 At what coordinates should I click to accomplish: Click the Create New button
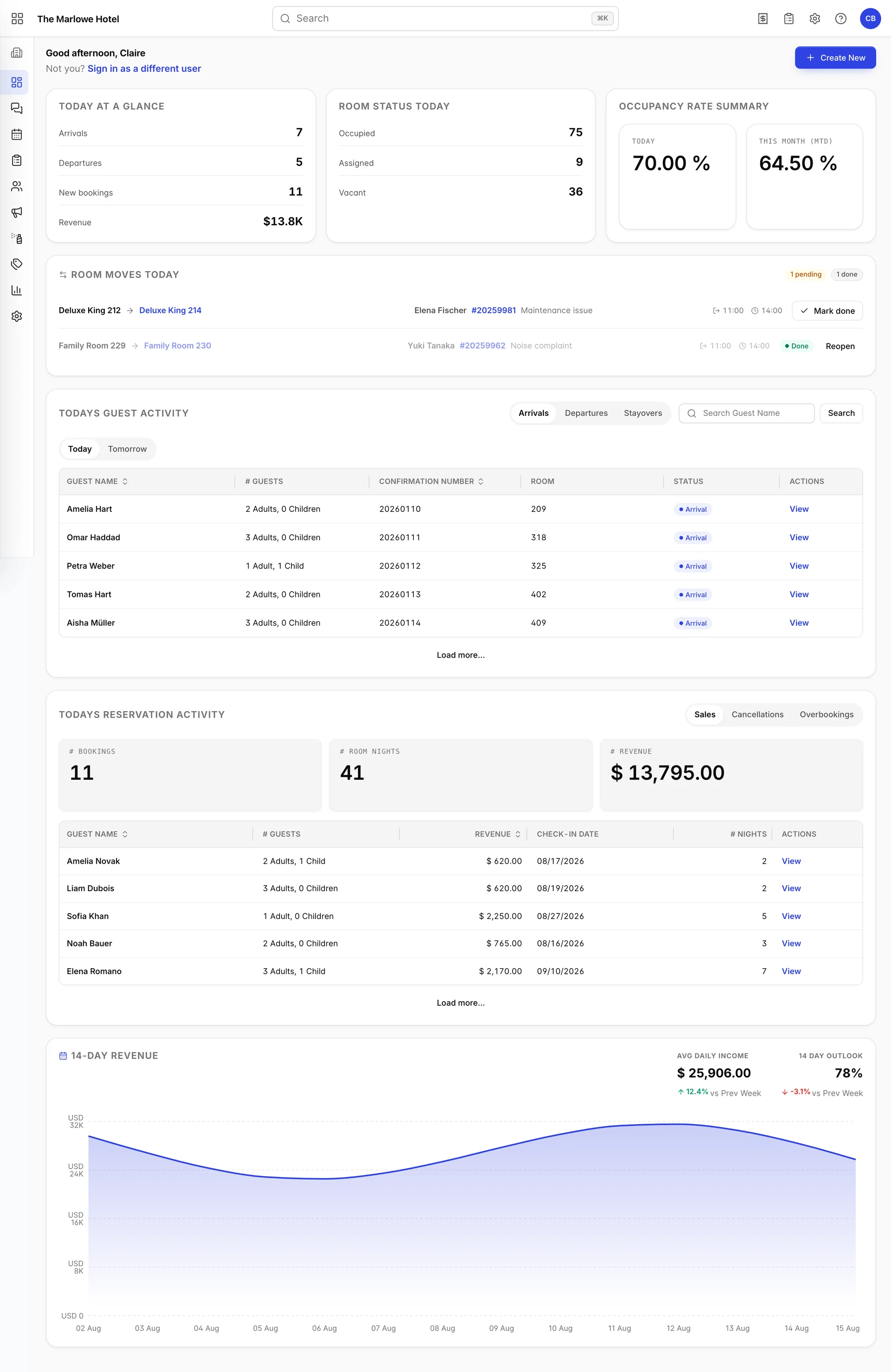click(x=835, y=58)
